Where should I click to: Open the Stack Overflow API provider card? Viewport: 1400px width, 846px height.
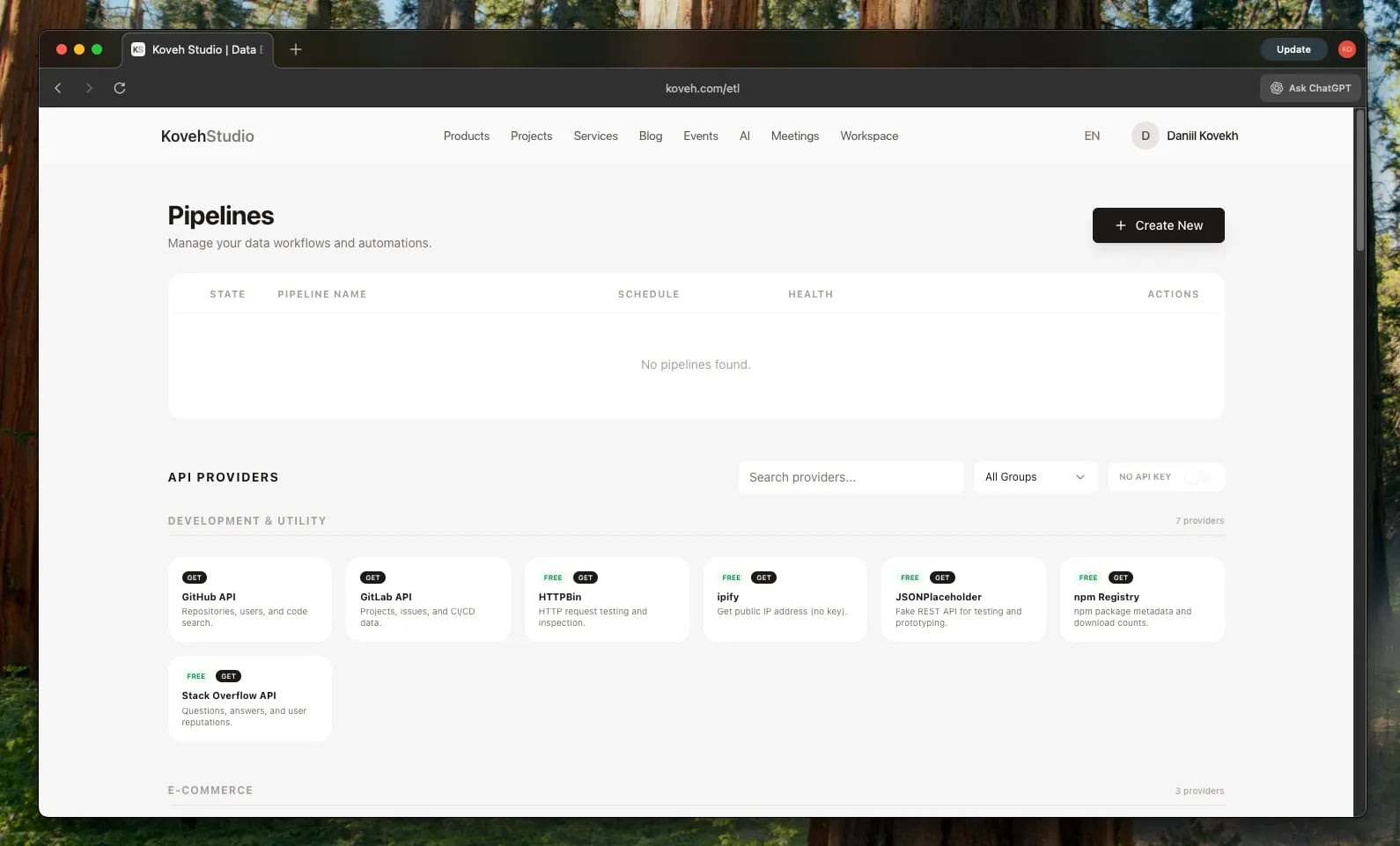click(249, 698)
